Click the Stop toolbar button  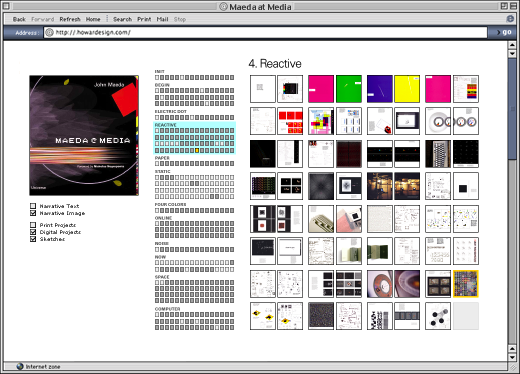tap(180, 19)
